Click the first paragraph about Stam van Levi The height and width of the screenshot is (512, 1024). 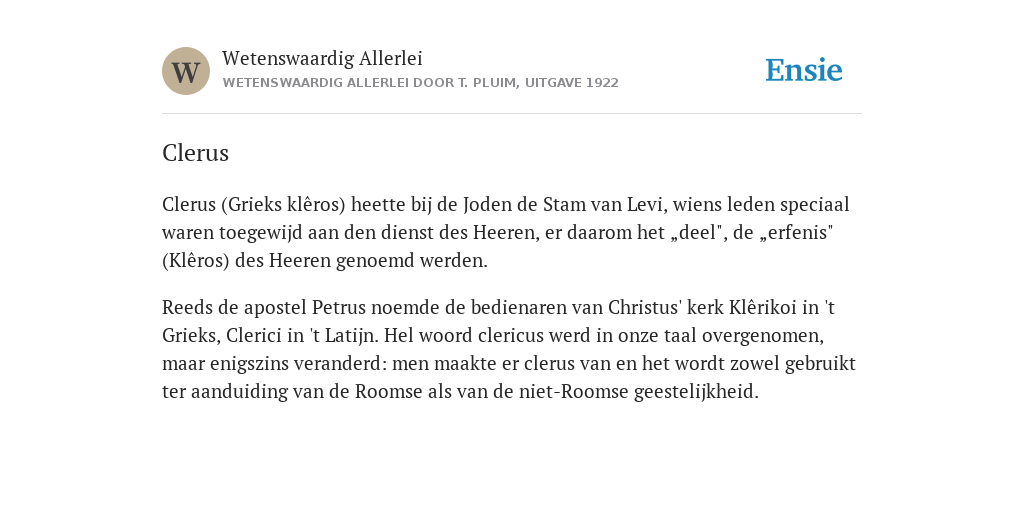(x=506, y=232)
